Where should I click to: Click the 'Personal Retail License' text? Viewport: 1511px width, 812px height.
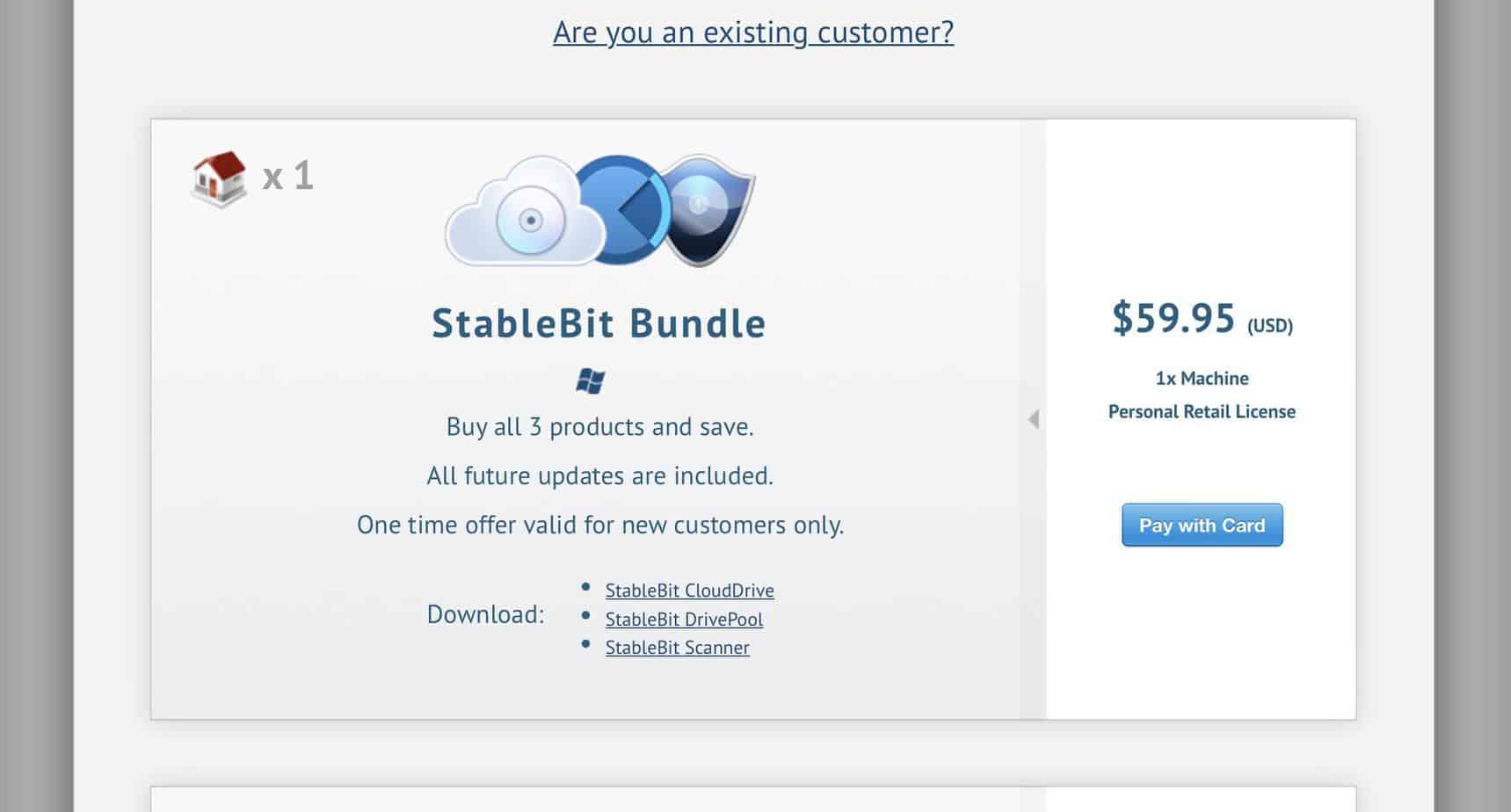(x=1202, y=411)
